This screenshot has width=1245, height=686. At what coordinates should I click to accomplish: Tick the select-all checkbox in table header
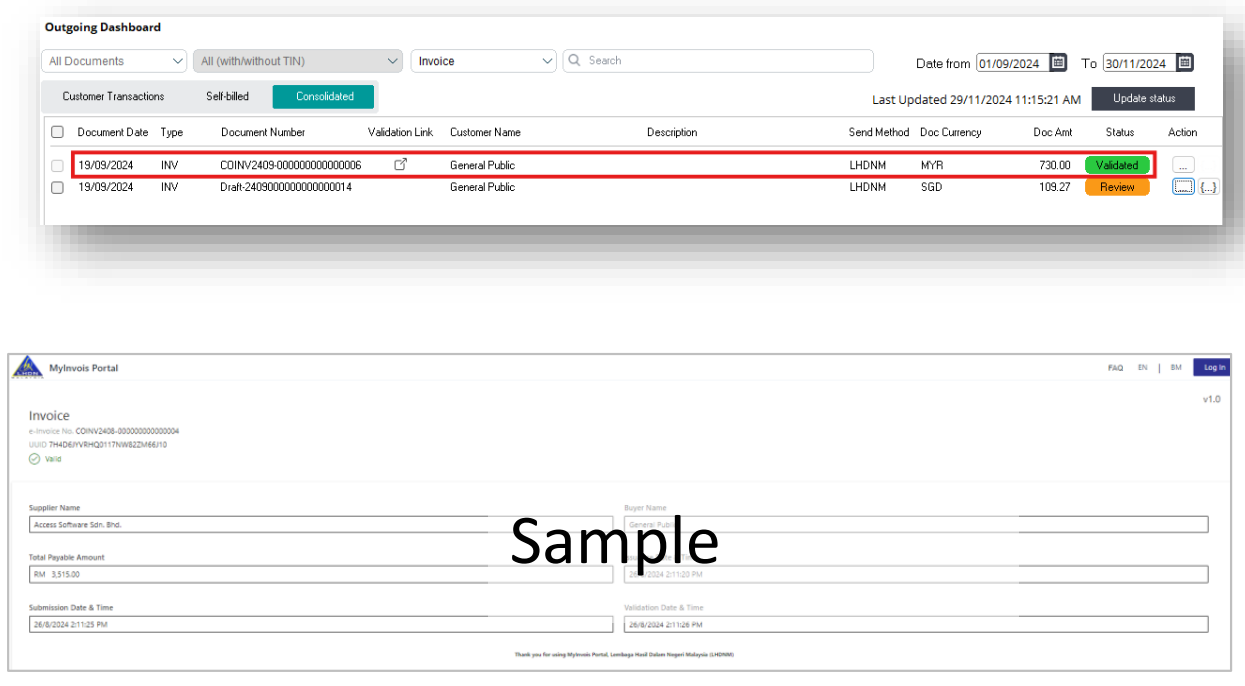coord(57,132)
